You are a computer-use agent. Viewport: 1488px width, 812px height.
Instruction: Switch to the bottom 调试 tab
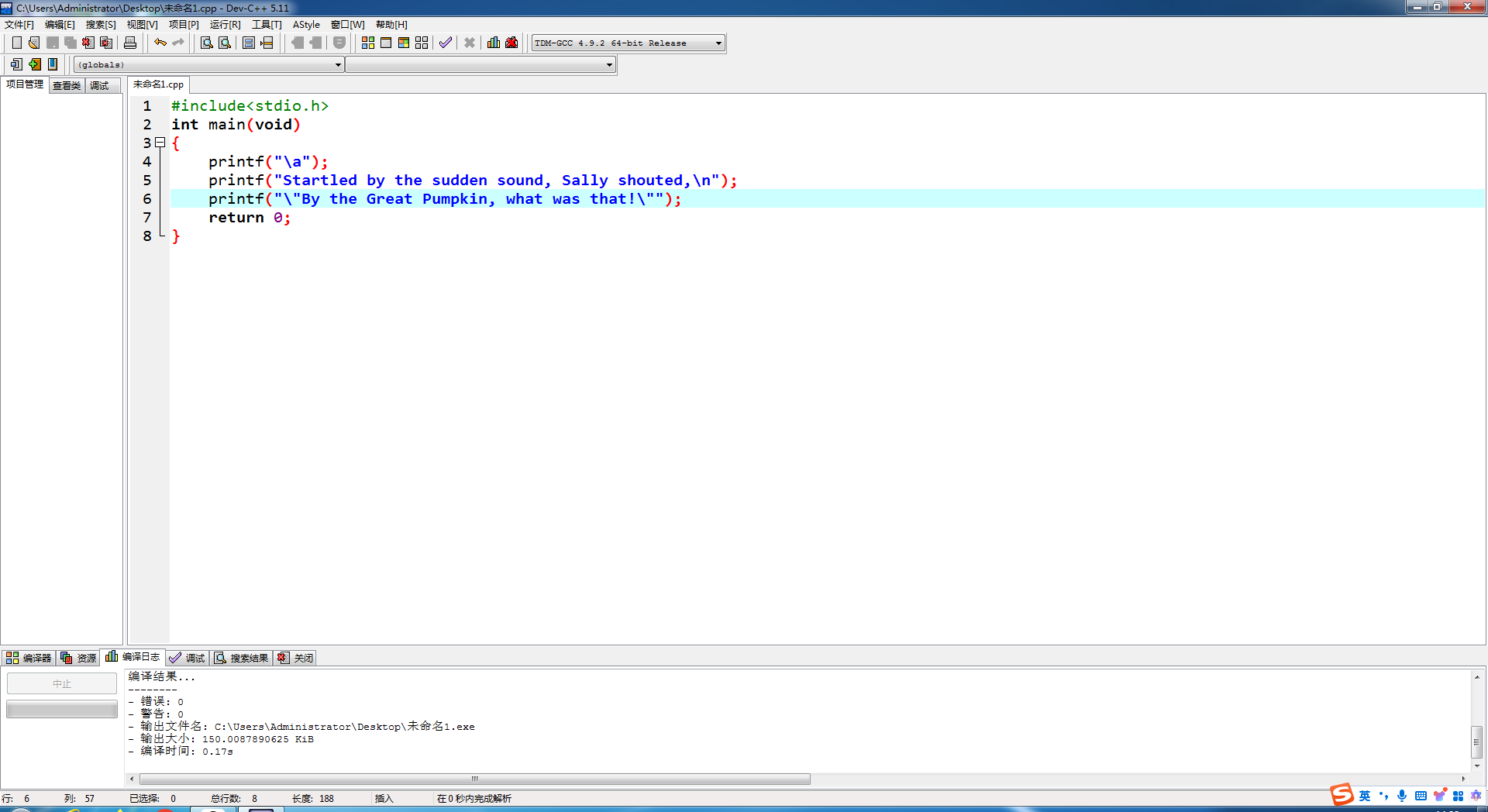pos(187,658)
